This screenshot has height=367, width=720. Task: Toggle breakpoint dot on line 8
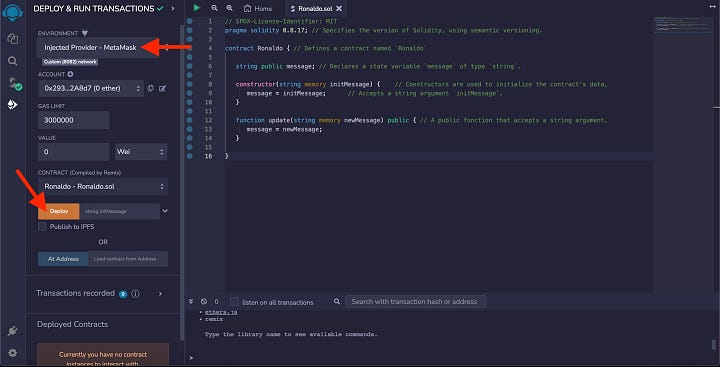(189, 84)
